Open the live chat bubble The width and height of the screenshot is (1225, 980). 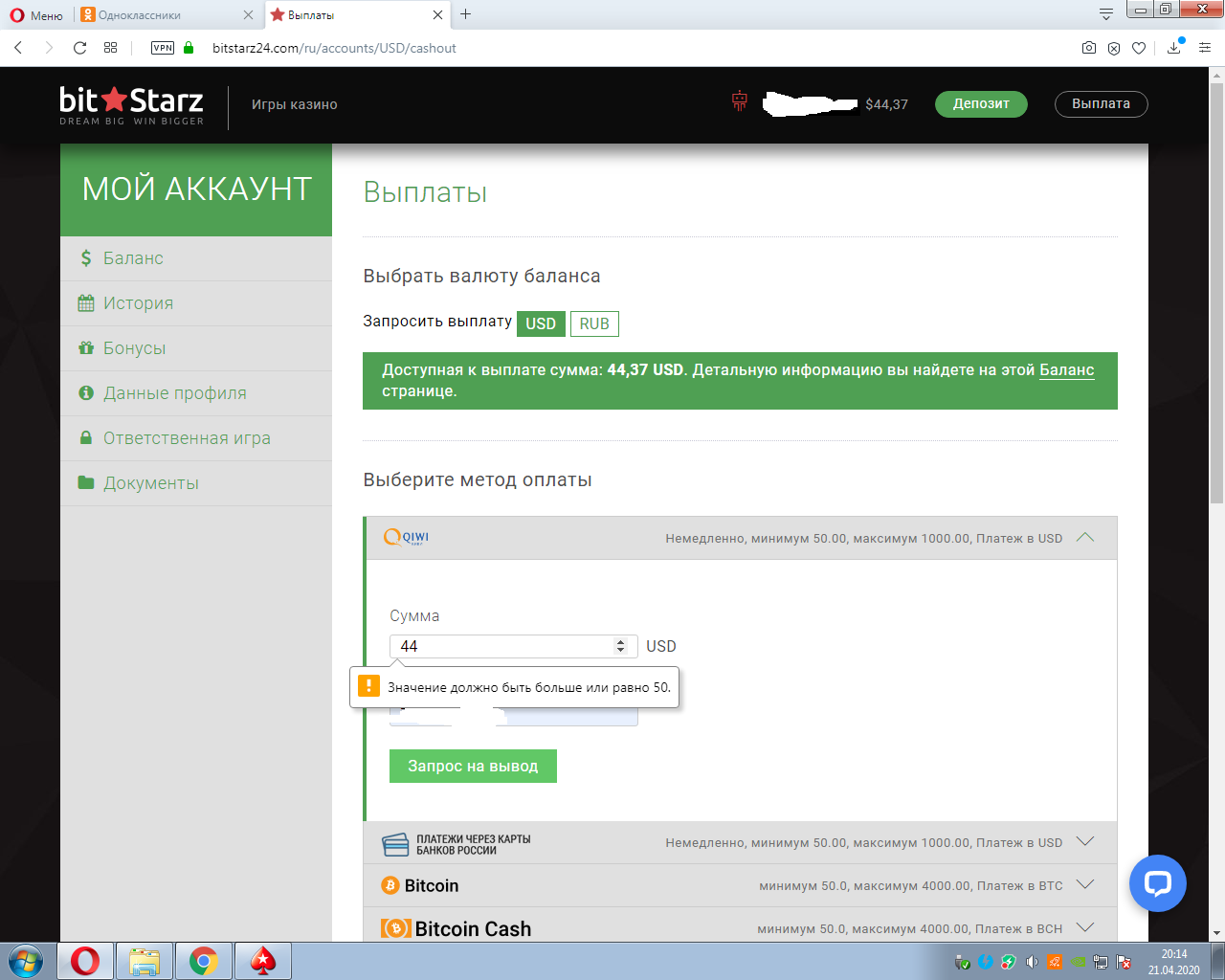coord(1157,882)
